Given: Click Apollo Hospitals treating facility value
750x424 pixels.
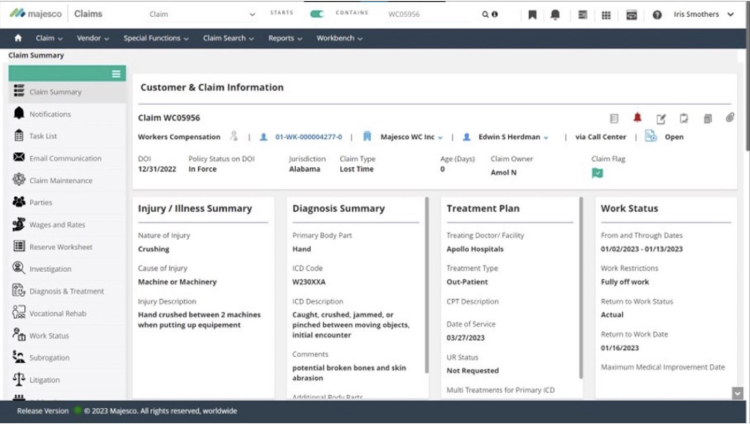Looking at the screenshot, I should click(x=475, y=249).
